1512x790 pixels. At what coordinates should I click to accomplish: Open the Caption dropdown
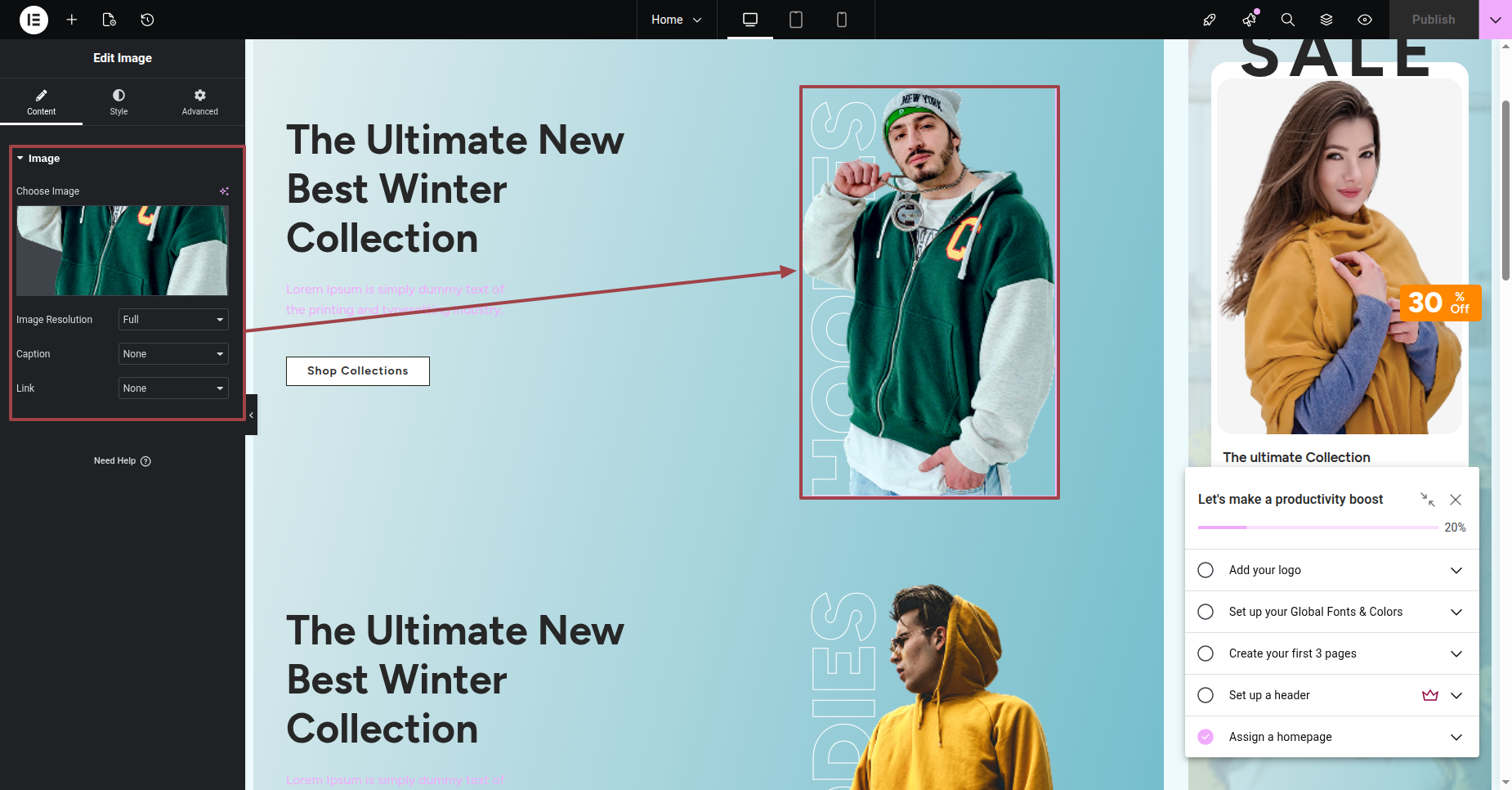[x=173, y=354]
